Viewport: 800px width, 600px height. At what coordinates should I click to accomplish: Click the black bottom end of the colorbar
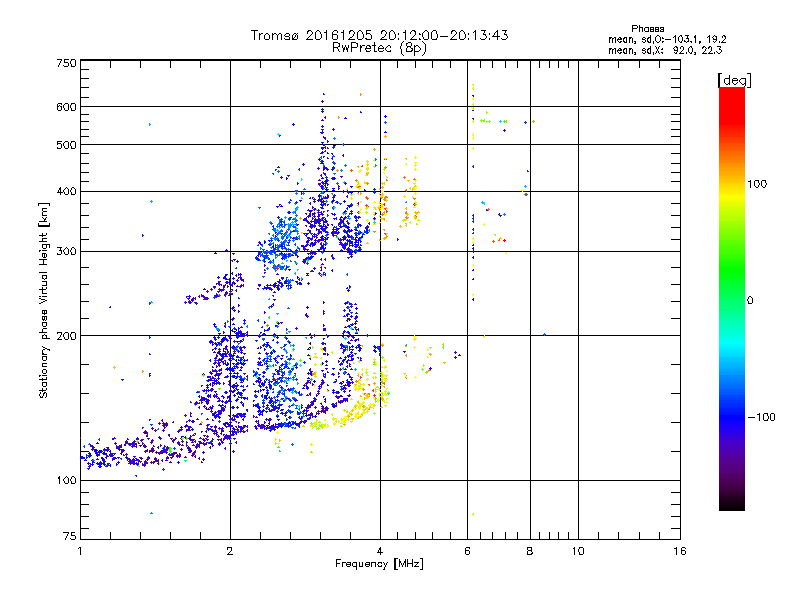pos(732,505)
